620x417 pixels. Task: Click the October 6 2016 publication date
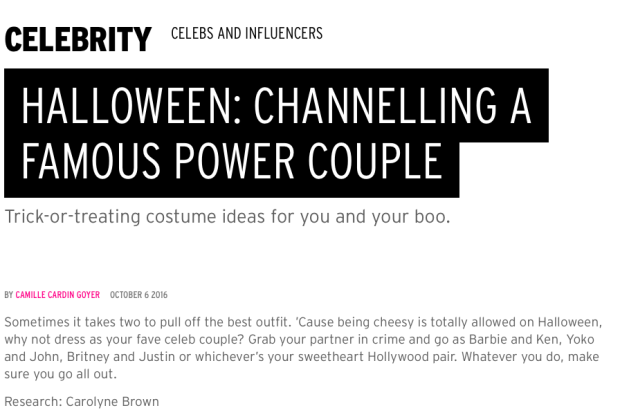point(138,295)
